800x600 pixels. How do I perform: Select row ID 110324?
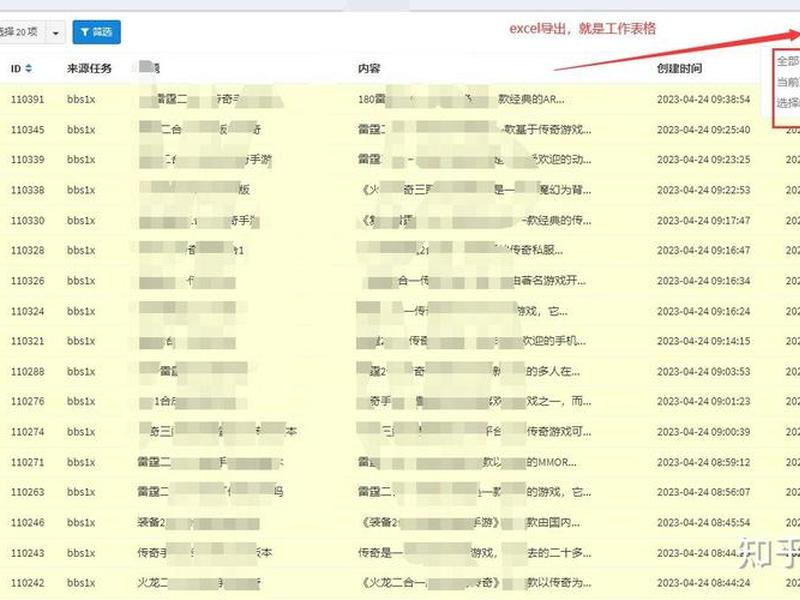pos(28,311)
